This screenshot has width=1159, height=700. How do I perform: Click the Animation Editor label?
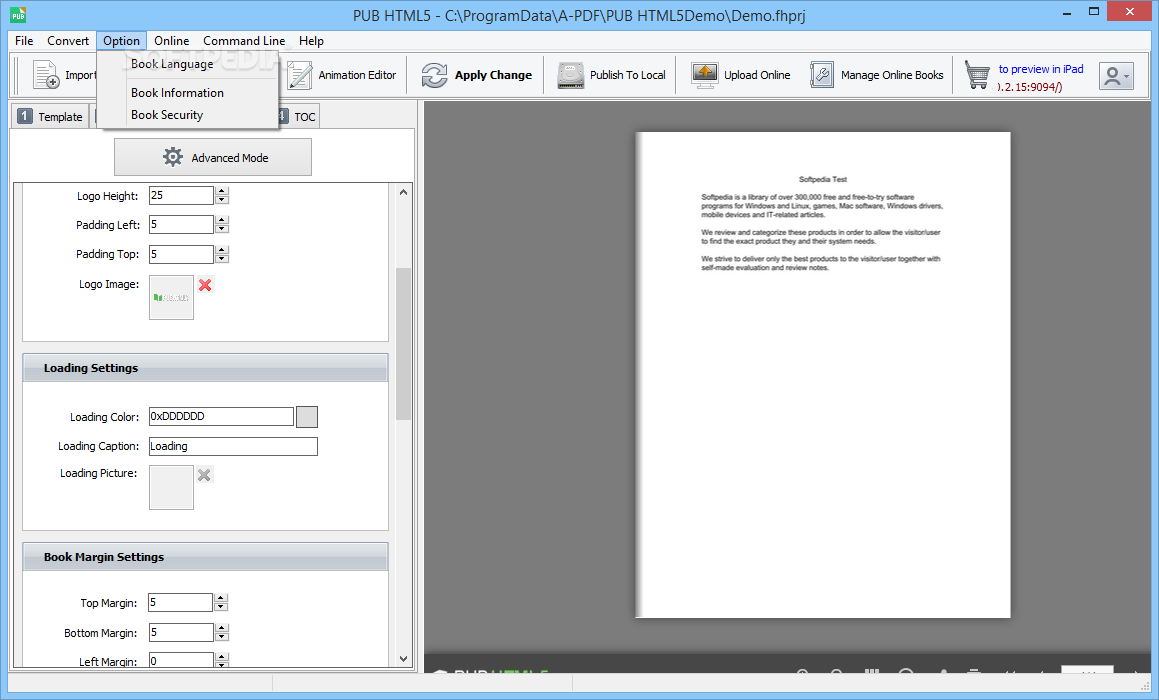point(357,75)
